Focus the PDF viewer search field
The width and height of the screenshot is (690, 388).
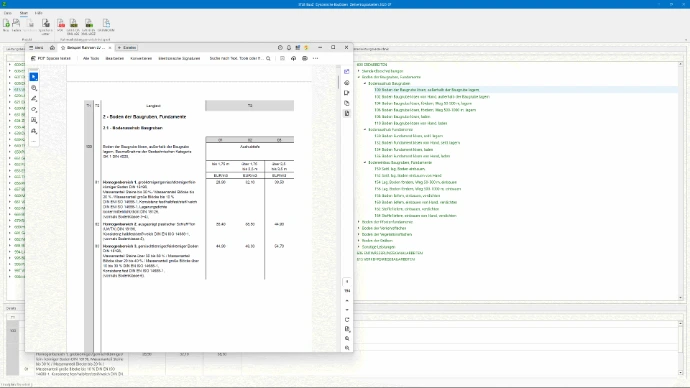click(x=240, y=58)
